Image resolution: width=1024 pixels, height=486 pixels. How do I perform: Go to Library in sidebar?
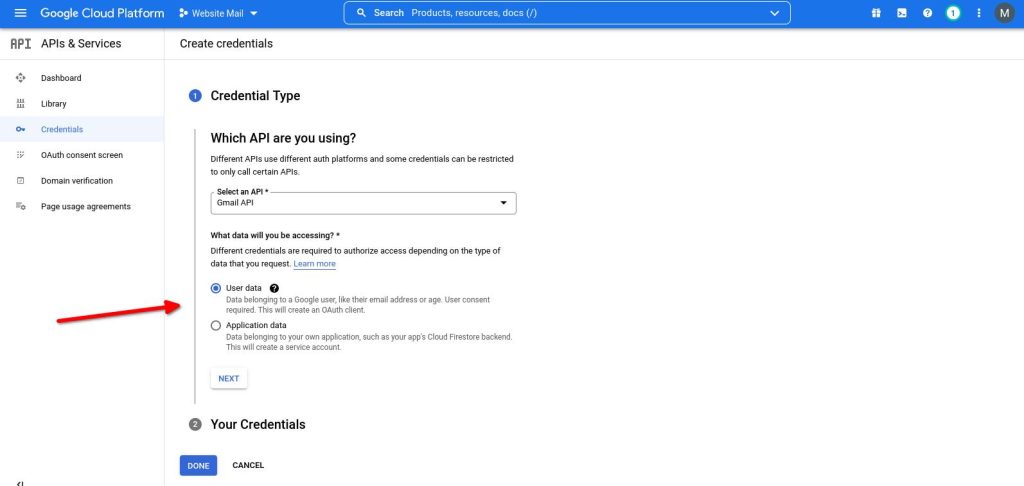coord(54,104)
